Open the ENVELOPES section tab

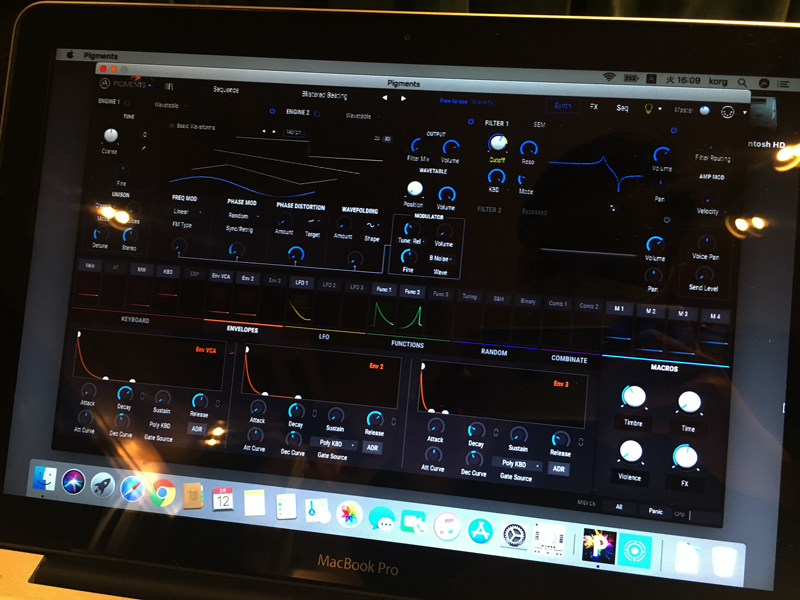[242, 329]
